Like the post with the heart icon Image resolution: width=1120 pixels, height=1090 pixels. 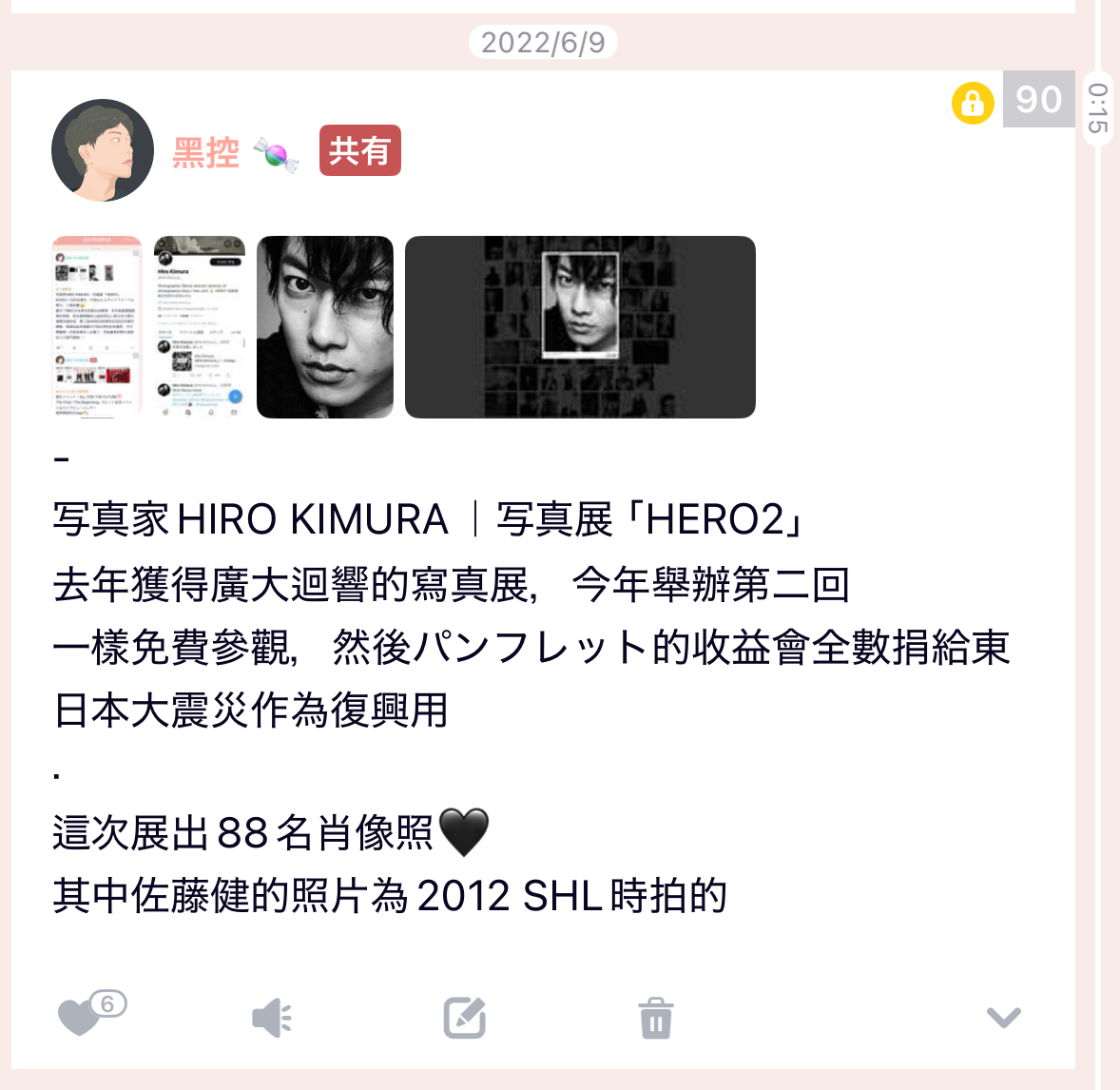click(x=78, y=1017)
